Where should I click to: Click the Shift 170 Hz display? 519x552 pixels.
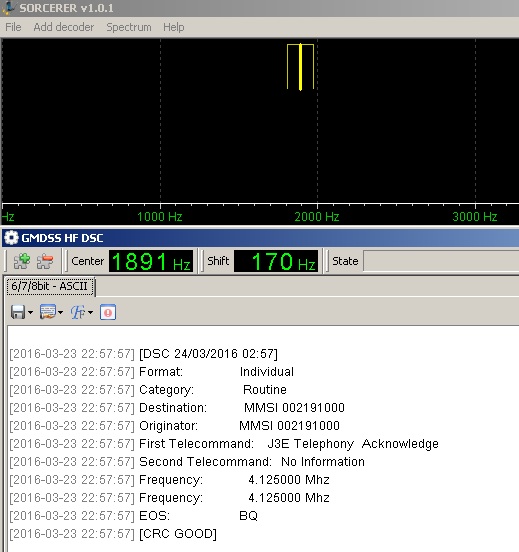[x=276, y=261]
